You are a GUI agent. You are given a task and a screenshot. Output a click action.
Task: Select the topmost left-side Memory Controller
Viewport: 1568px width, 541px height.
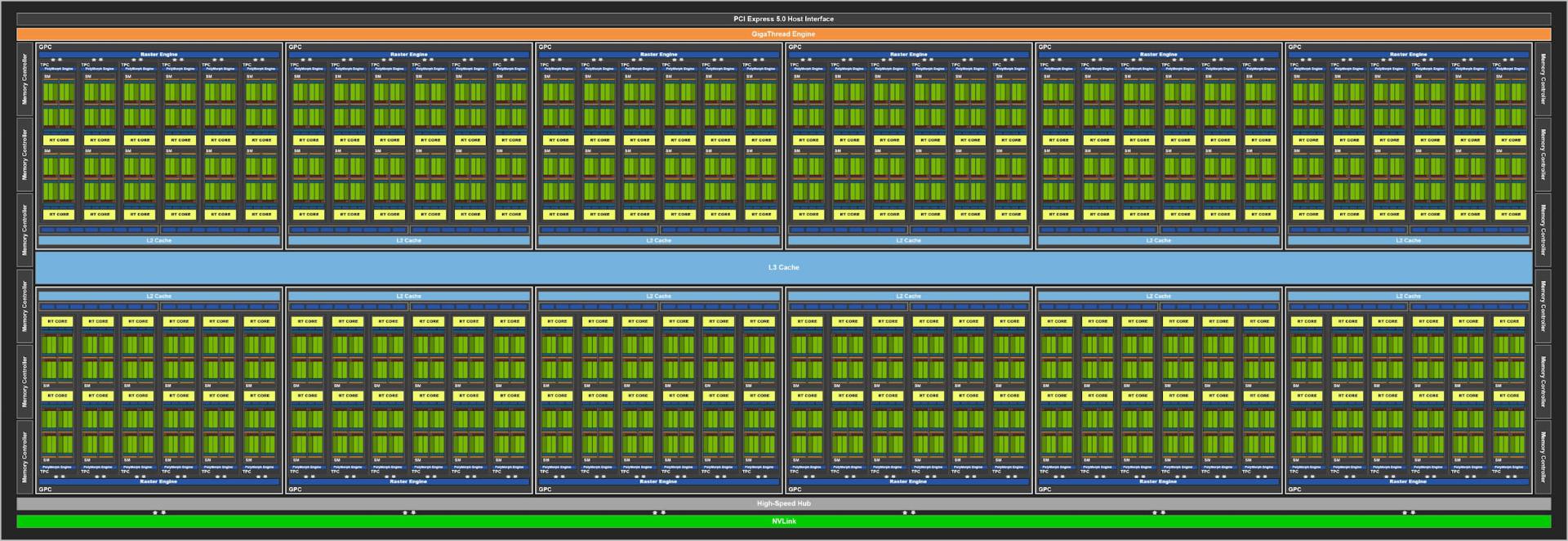click(24, 79)
